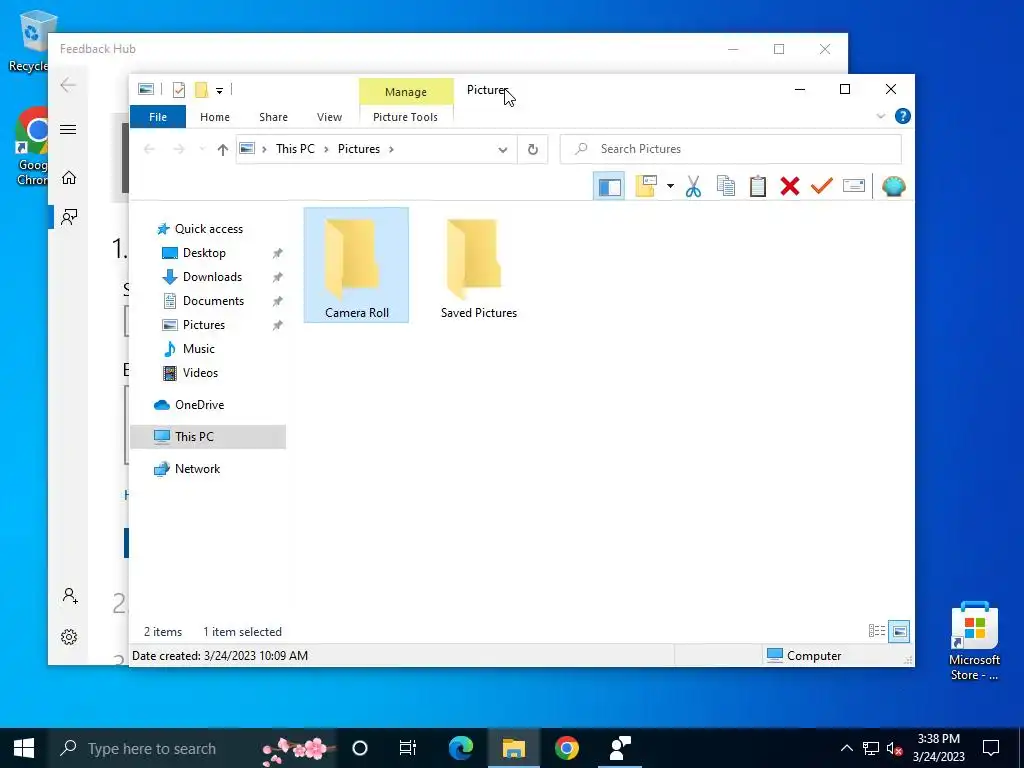
Task: Open the Picture Tools tab
Action: pos(405,117)
